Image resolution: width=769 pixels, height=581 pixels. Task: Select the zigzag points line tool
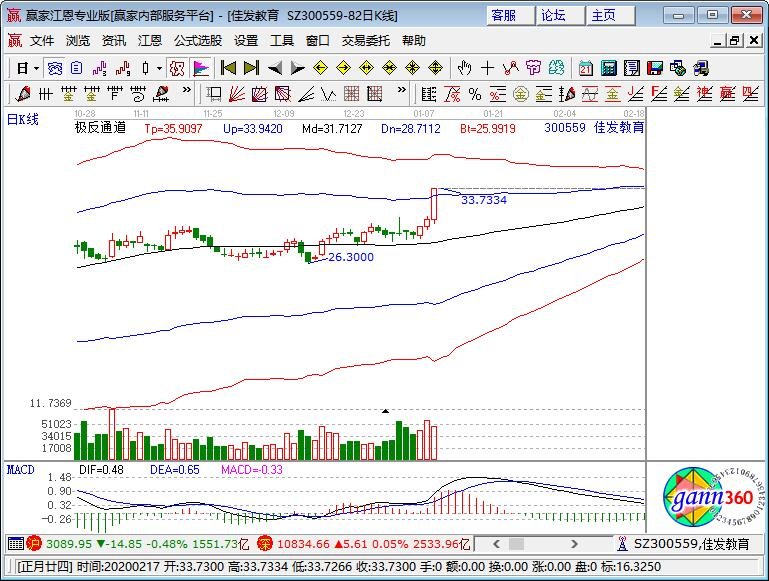(511, 68)
